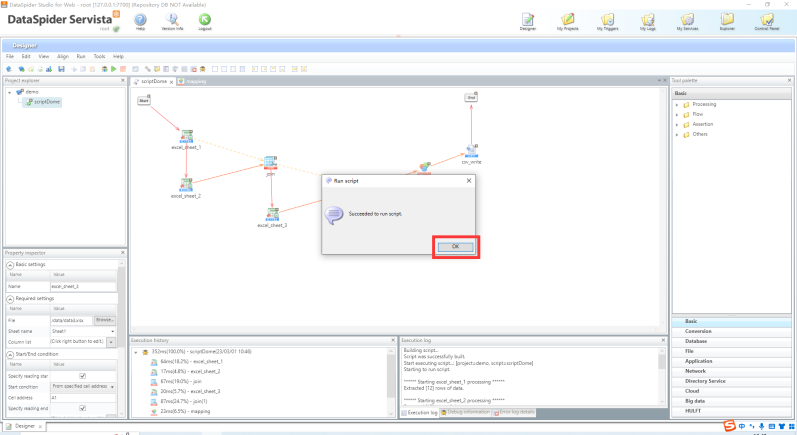Image resolution: width=797 pixels, height=435 pixels.
Task: Open the Edit menu
Action: coord(26,56)
